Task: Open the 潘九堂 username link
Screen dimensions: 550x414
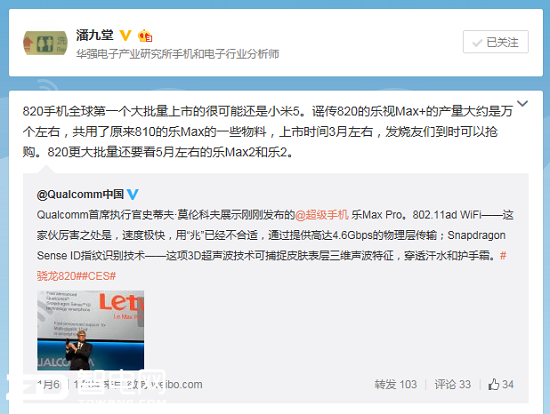Action: (95, 35)
